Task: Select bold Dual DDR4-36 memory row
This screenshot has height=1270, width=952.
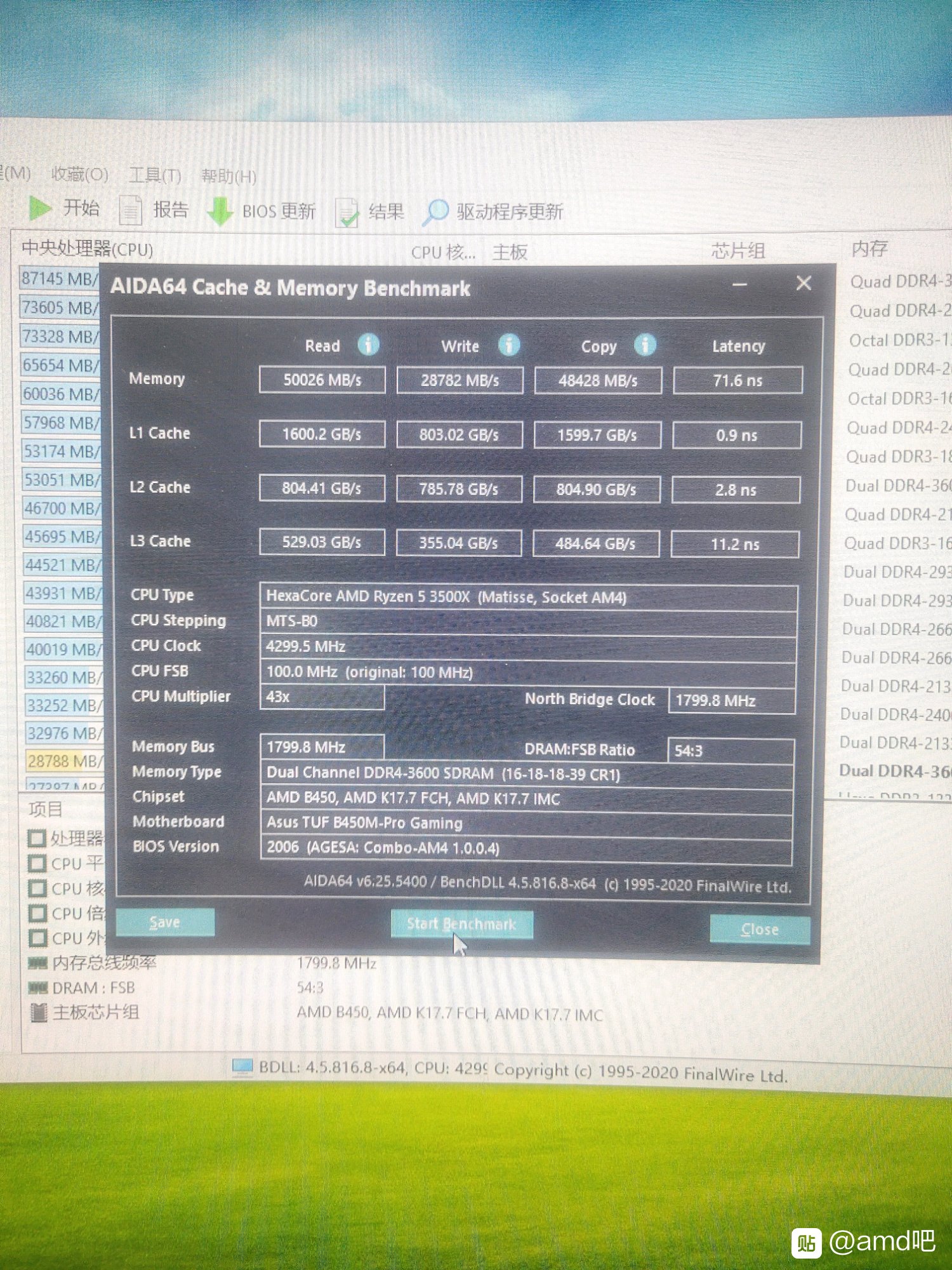Action: (895, 771)
